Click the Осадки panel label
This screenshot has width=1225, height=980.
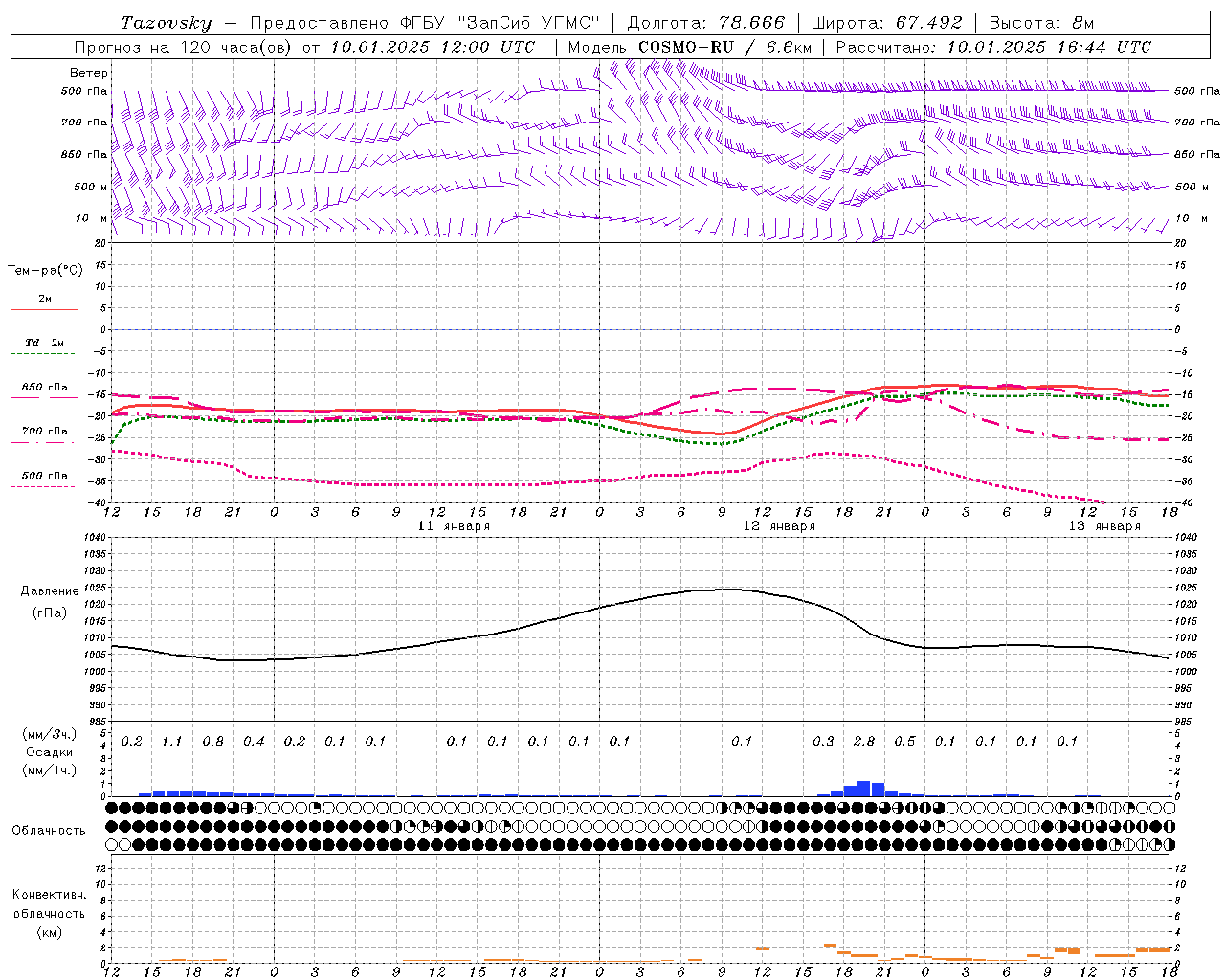click(49, 753)
